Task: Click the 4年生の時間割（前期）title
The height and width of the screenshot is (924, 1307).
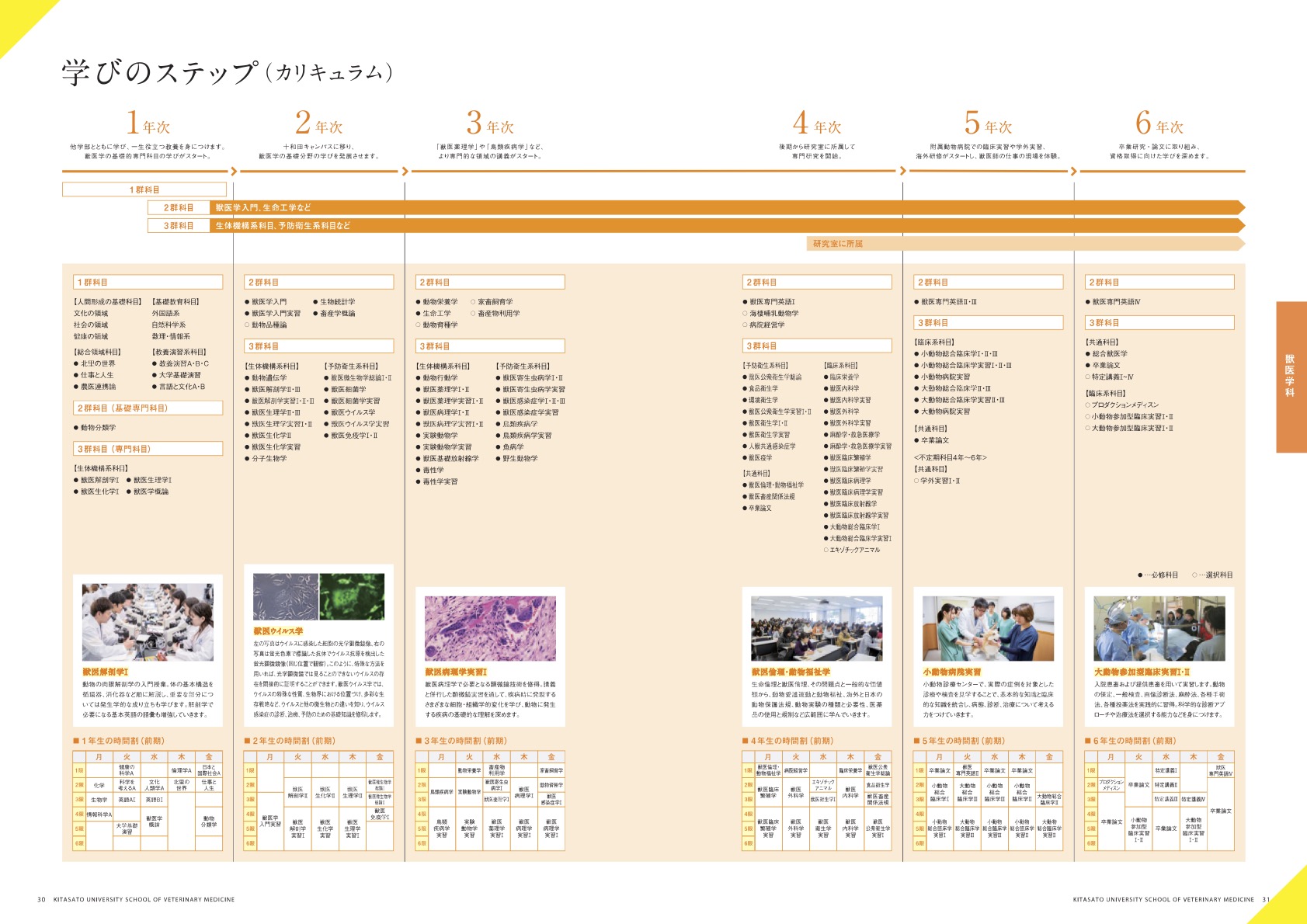Action: (787, 741)
